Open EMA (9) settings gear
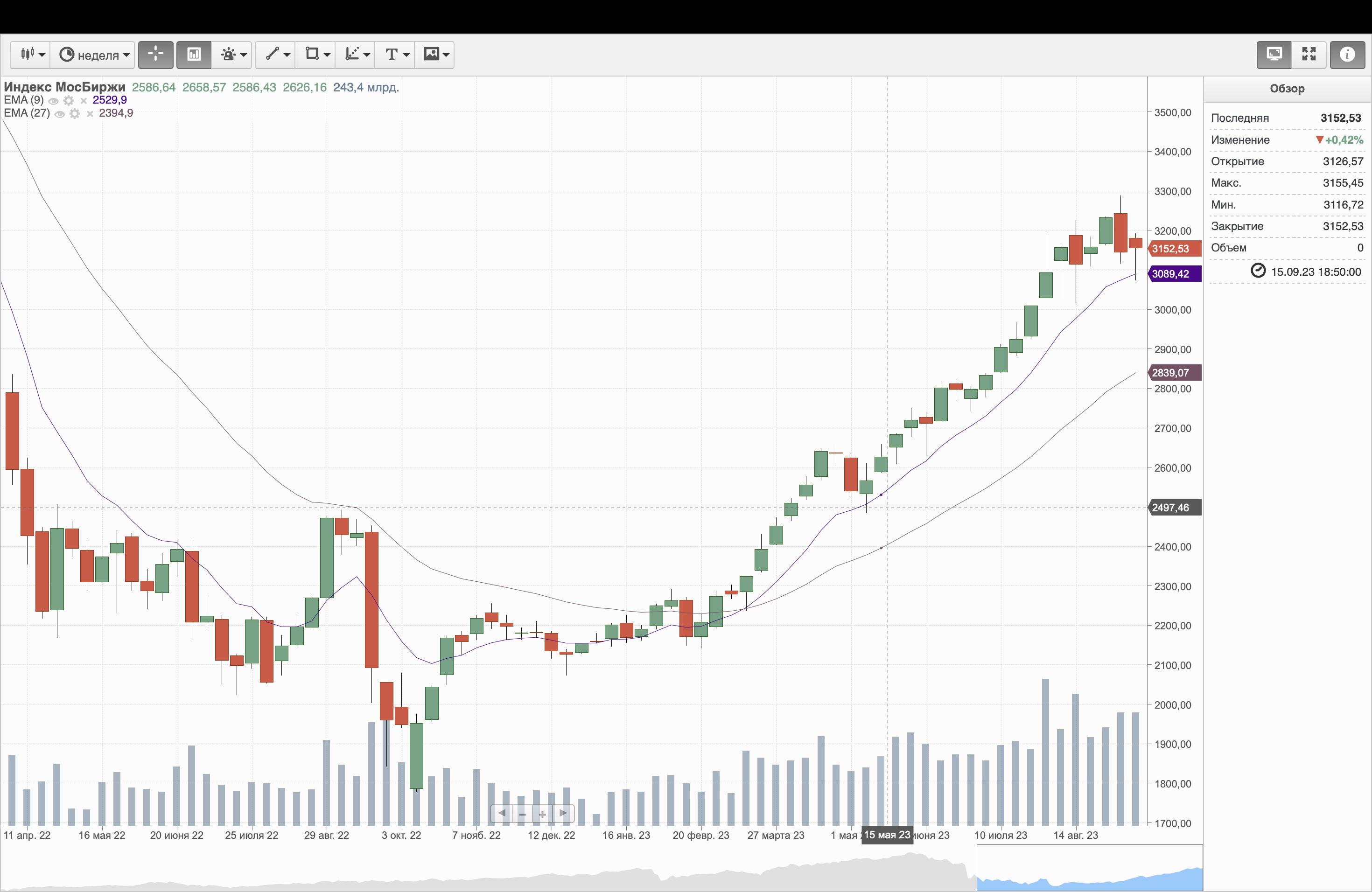 tap(69, 101)
